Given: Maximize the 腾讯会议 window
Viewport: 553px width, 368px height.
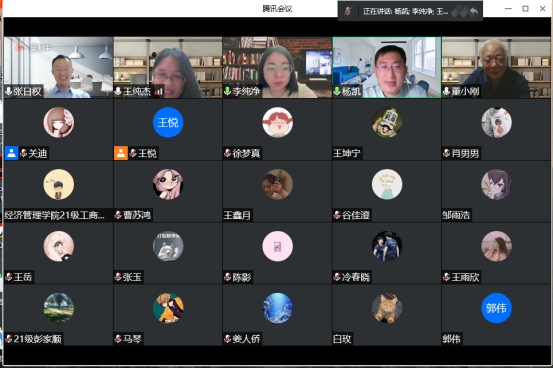Looking at the screenshot, I should 525,9.
